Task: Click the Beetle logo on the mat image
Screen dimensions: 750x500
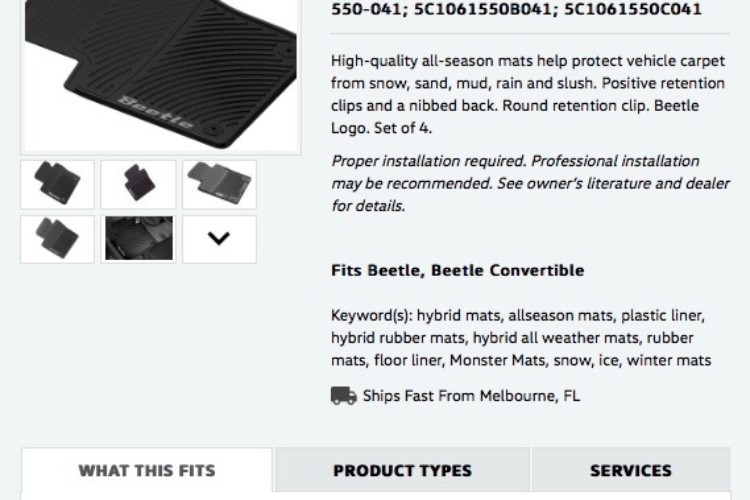Action: tap(155, 113)
